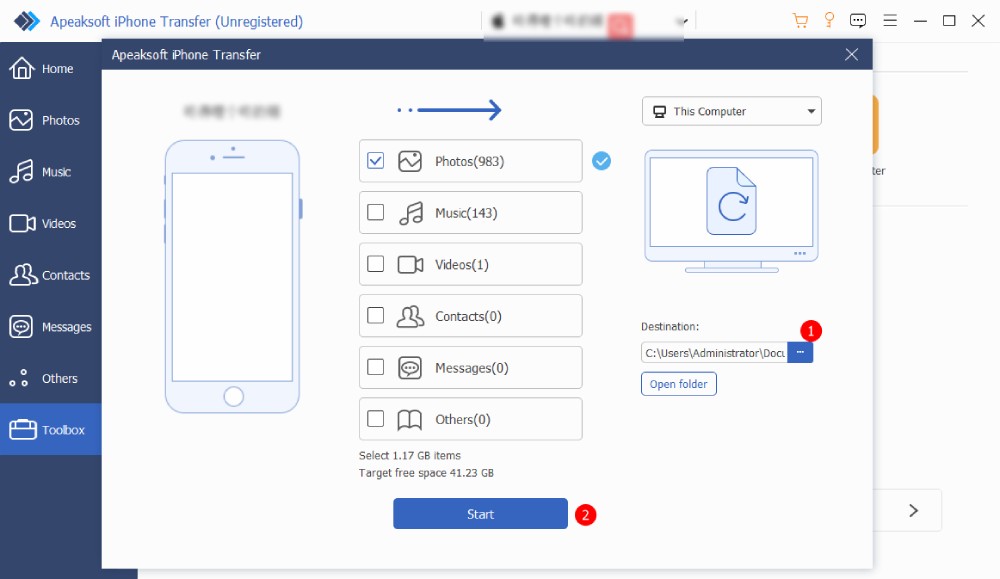Click the Photos picture icon in list
The image size is (1000, 579).
coord(409,161)
